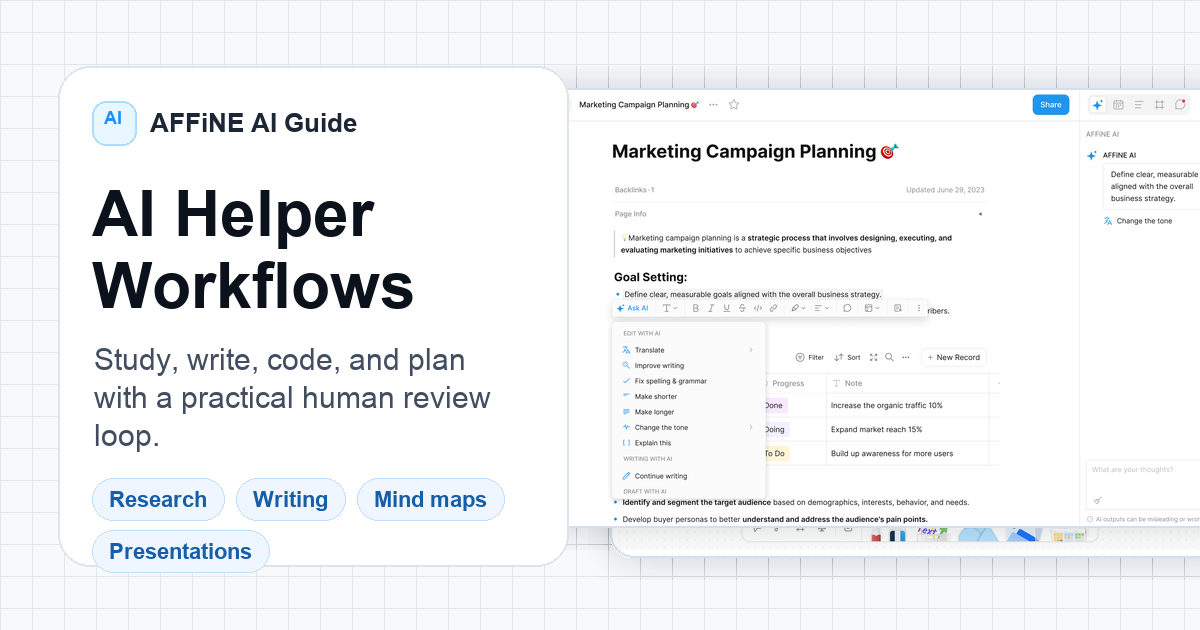
Task: Click cell "Increase the organic traffic 10%"
Action: pos(908,406)
